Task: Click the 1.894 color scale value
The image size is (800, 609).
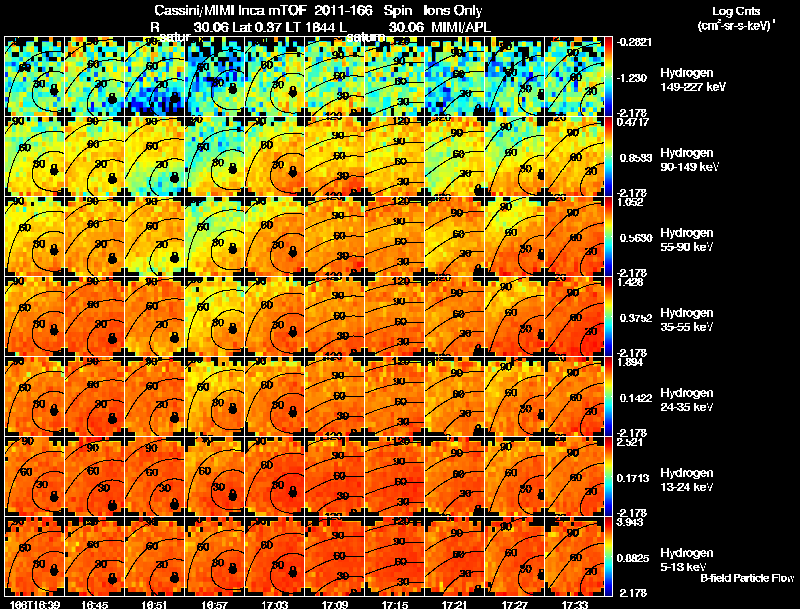Action: coord(630,362)
